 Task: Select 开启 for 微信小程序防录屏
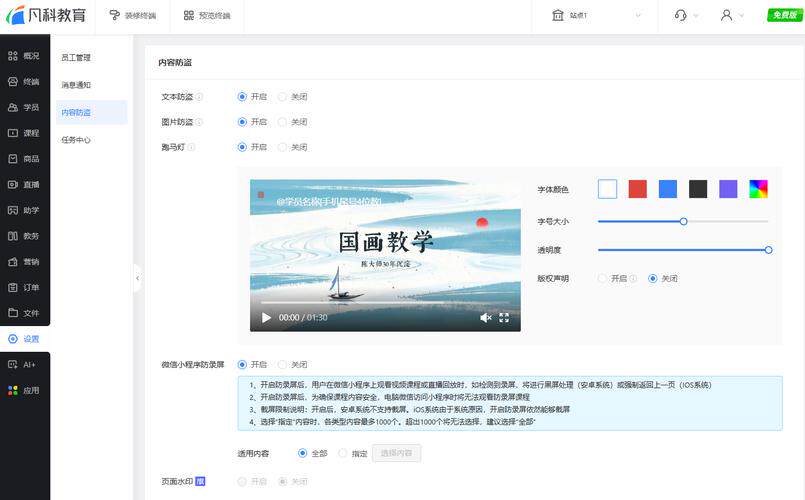[242, 364]
